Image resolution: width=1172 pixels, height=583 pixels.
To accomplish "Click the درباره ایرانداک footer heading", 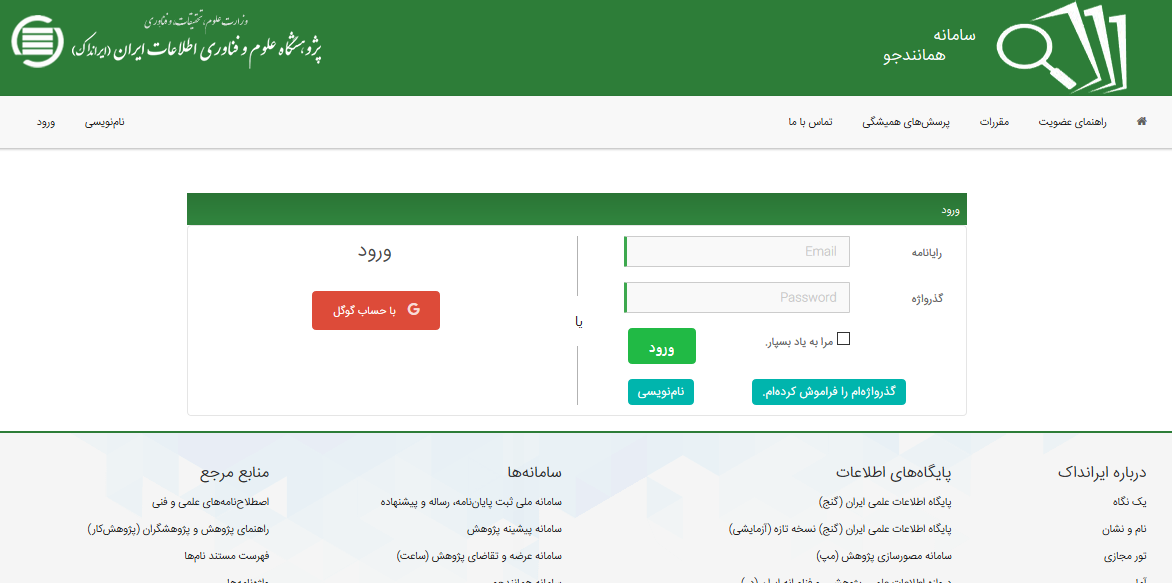I will coord(1102,472).
